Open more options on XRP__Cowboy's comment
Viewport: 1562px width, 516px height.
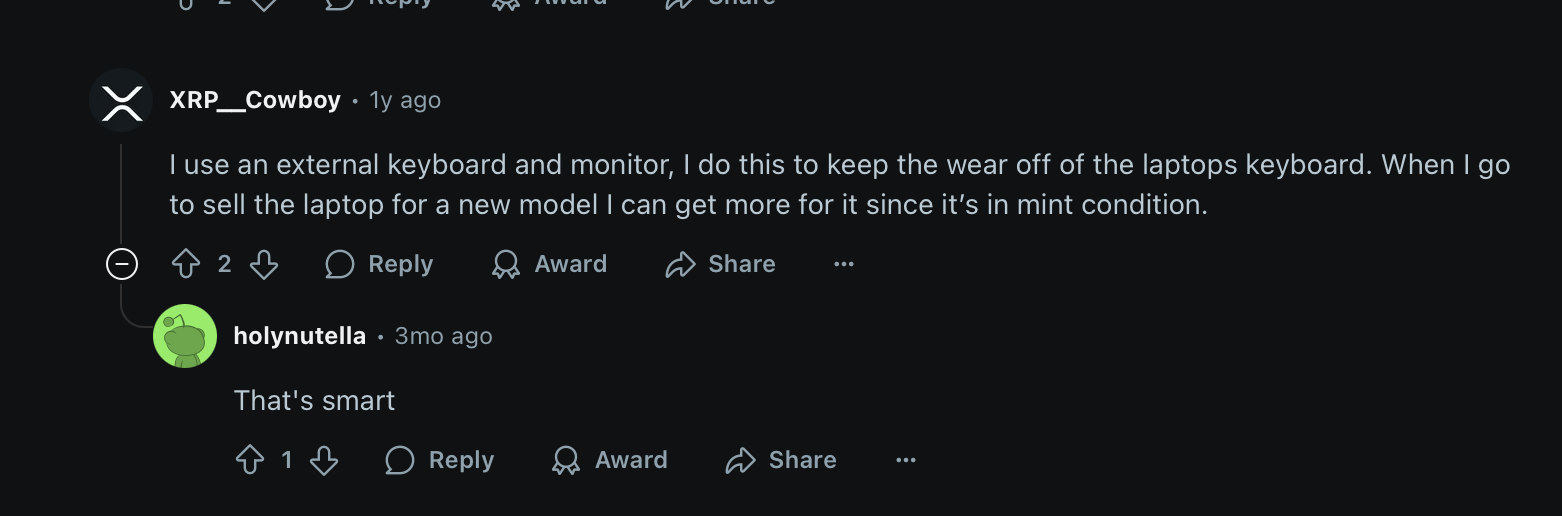(x=844, y=264)
